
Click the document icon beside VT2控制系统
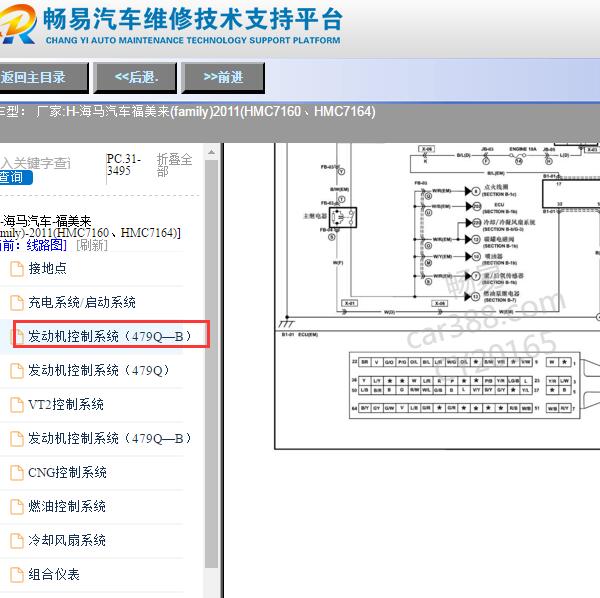coord(16,404)
